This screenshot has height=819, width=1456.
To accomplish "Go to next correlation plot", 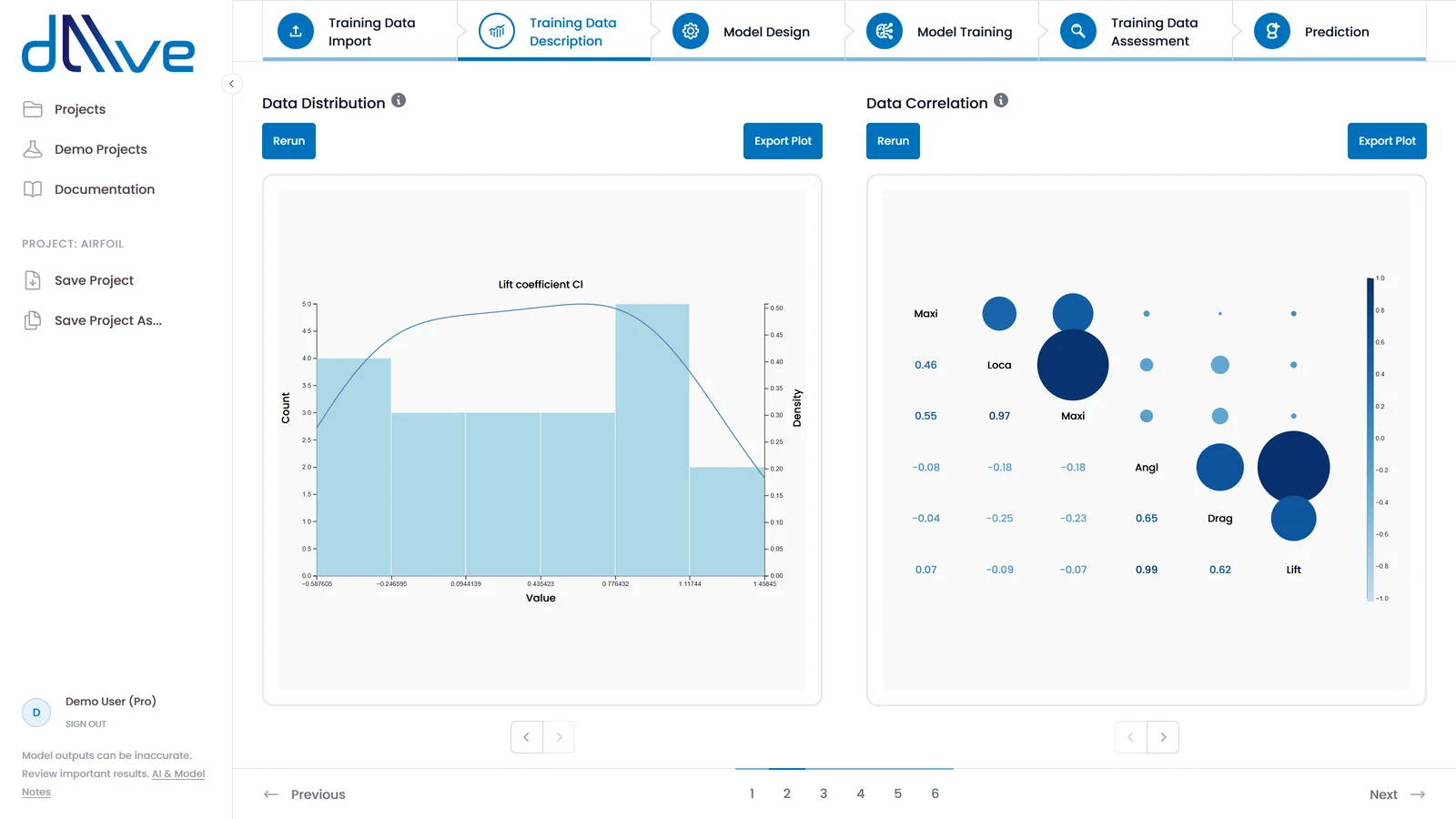I will point(1163,737).
